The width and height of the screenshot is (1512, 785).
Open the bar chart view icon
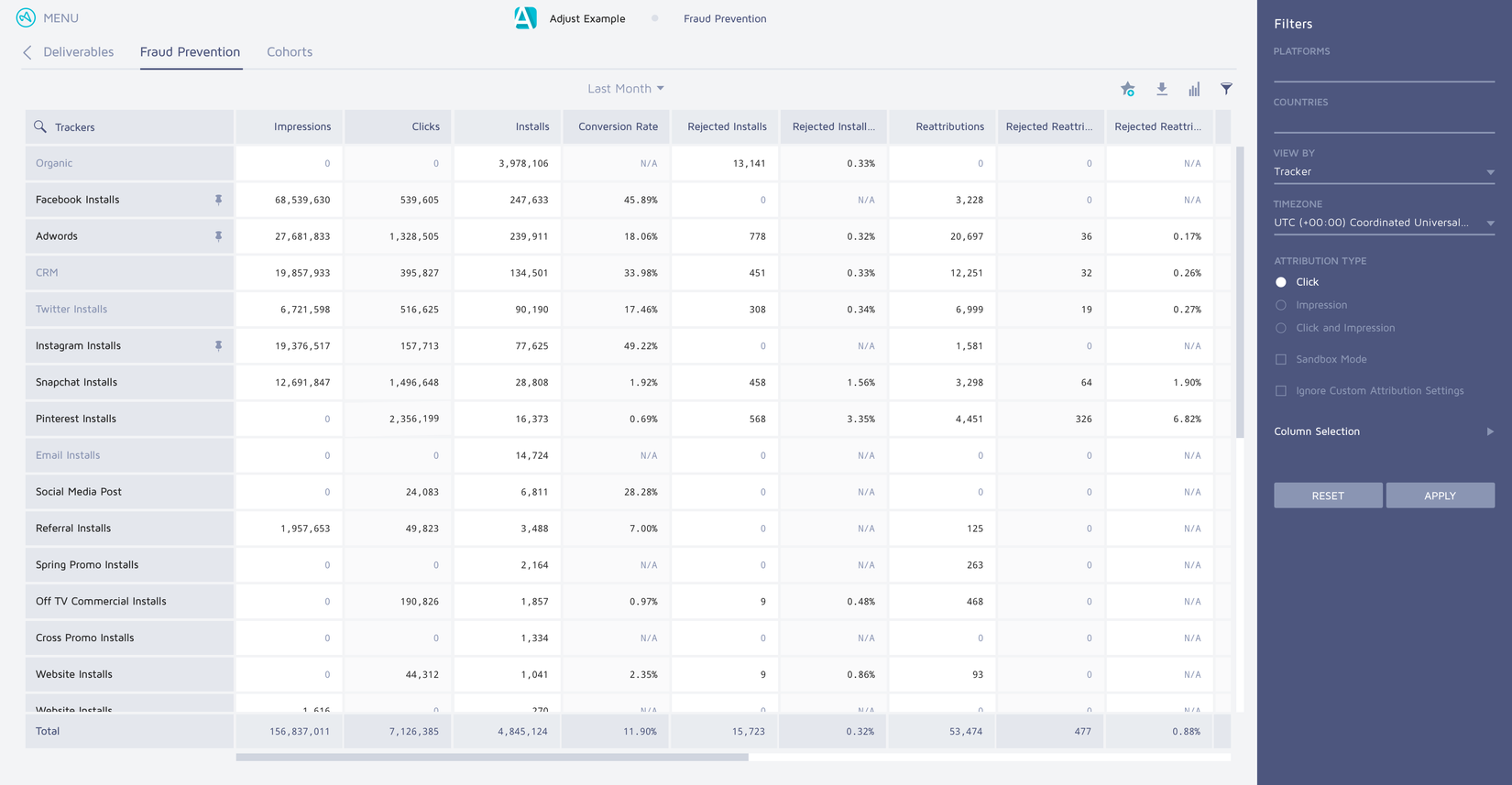pyautogui.click(x=1194, y=89)
